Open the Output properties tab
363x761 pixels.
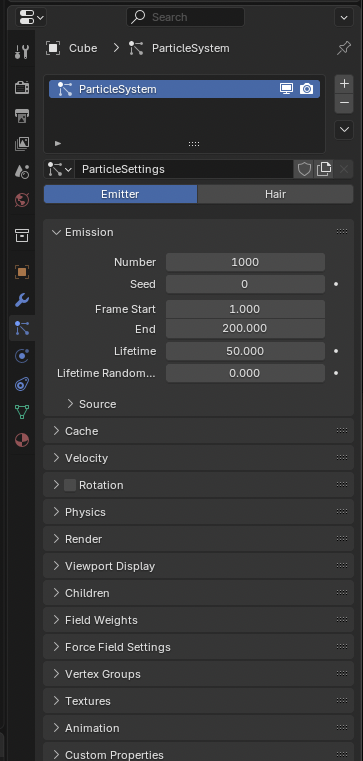(22, 116)
